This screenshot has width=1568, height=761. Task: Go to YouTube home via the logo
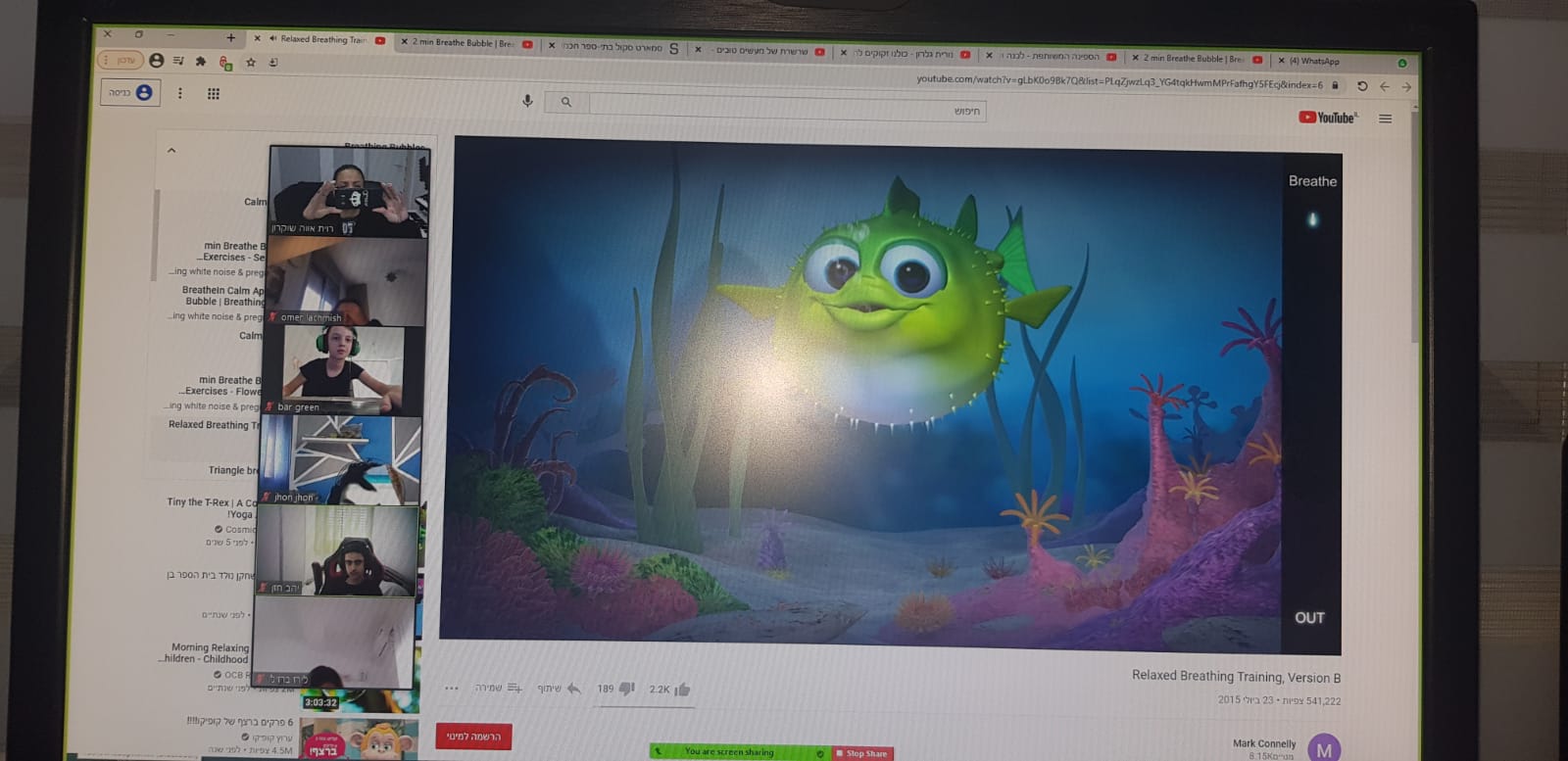pos(1328,118)
